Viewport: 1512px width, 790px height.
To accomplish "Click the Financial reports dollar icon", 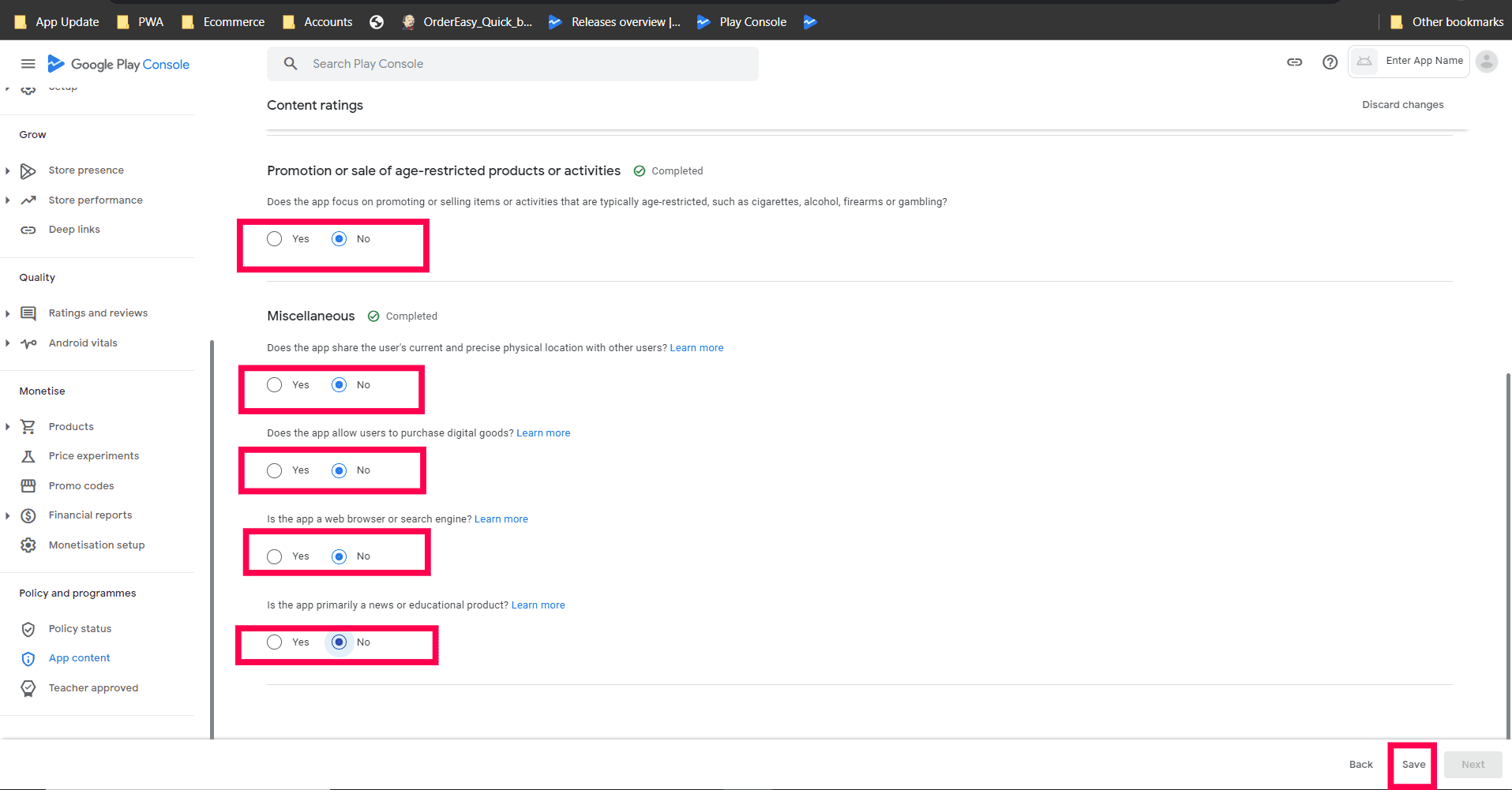I will pyautogui.click(x=28, y=515).
